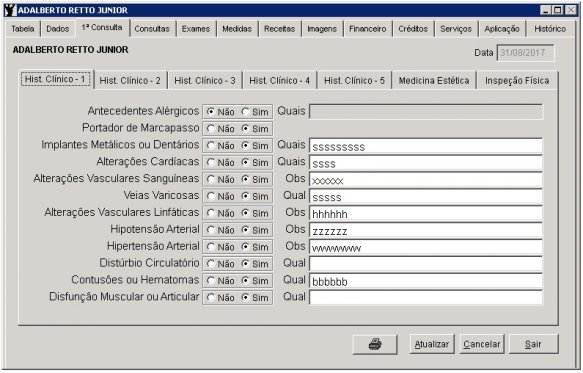Click the Cancelar button
The image size is (583, 373).
[481, 344]
